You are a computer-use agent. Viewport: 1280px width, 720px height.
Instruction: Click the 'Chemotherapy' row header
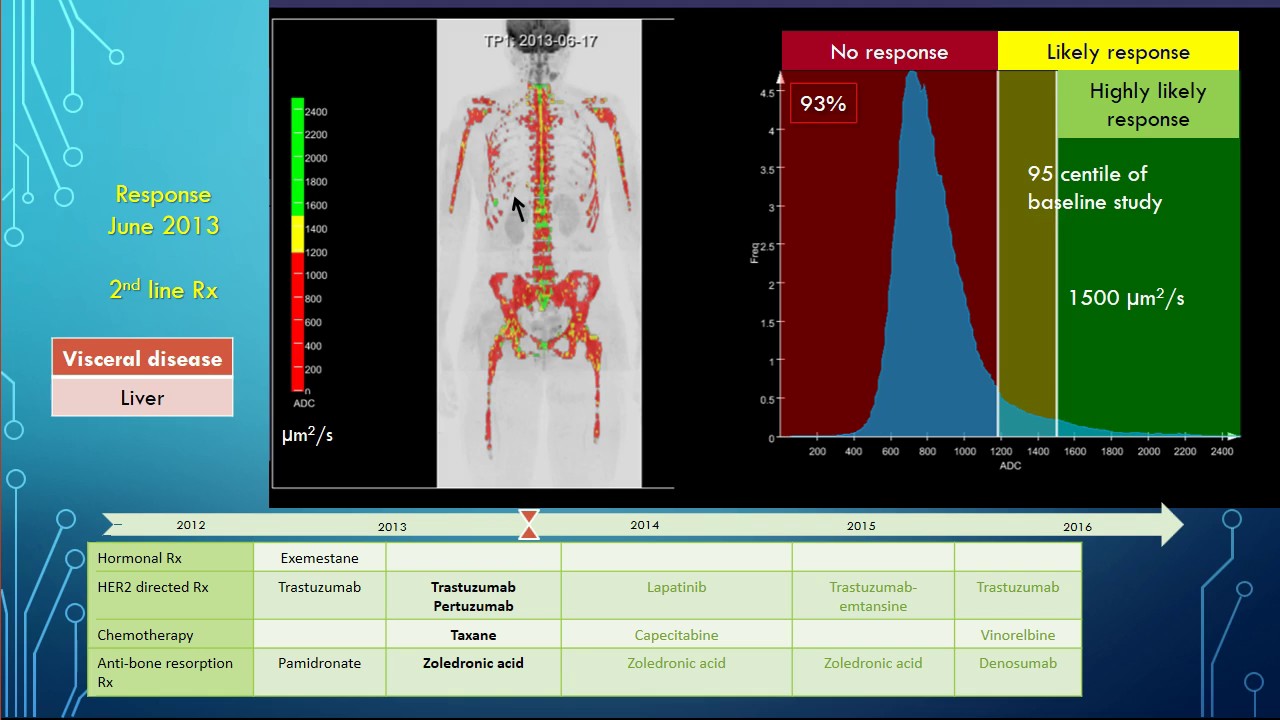pos(170,635)
